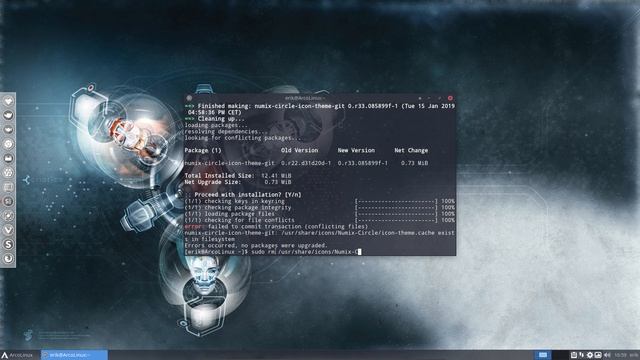Open the ArcoLinux applications menu
640x360 pixels.
coord(17,355)
